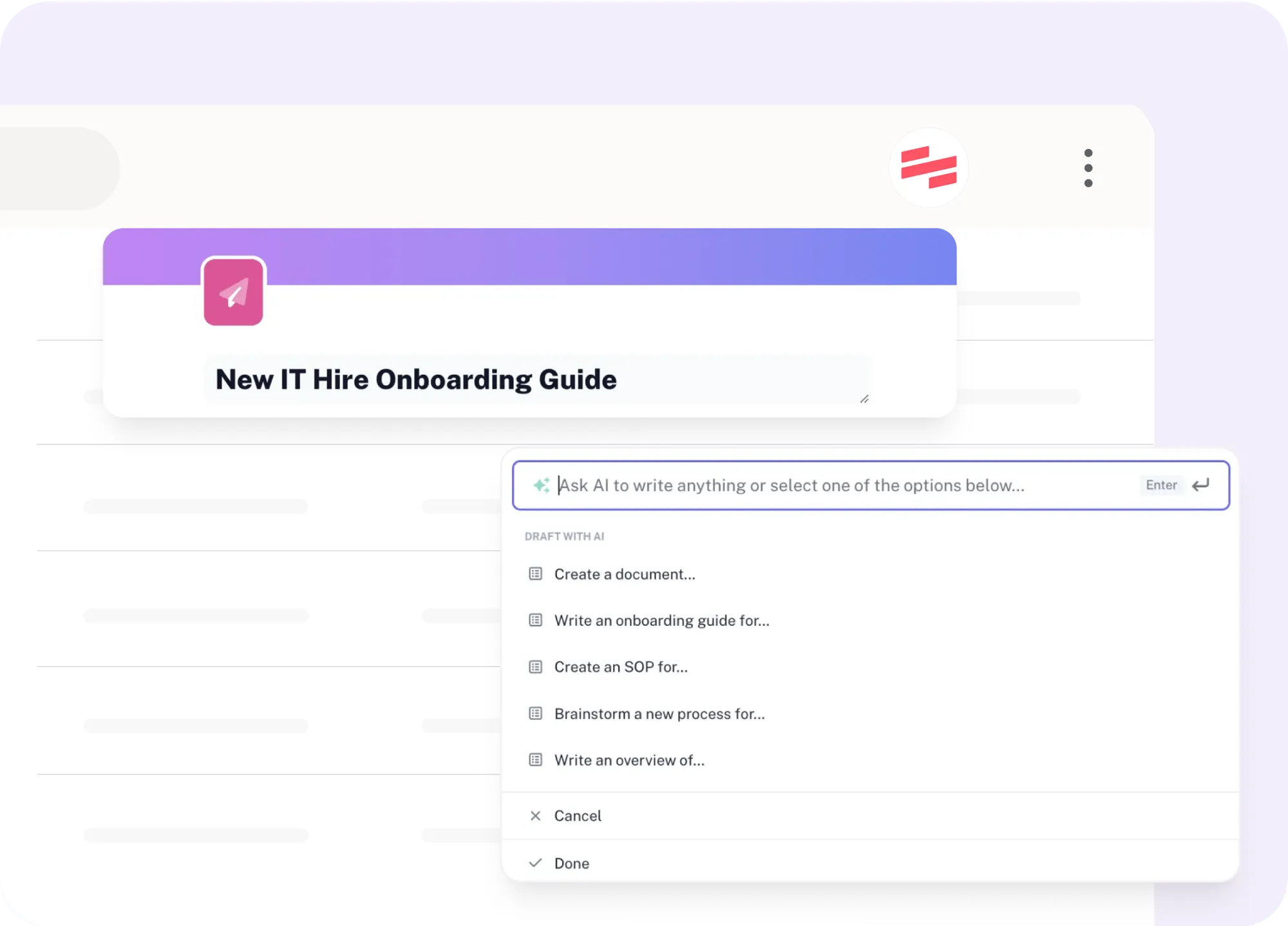
Task: Click the New IT Hire Onboarding Guide title
Action: pyautogui.click(x=416, y=379)
